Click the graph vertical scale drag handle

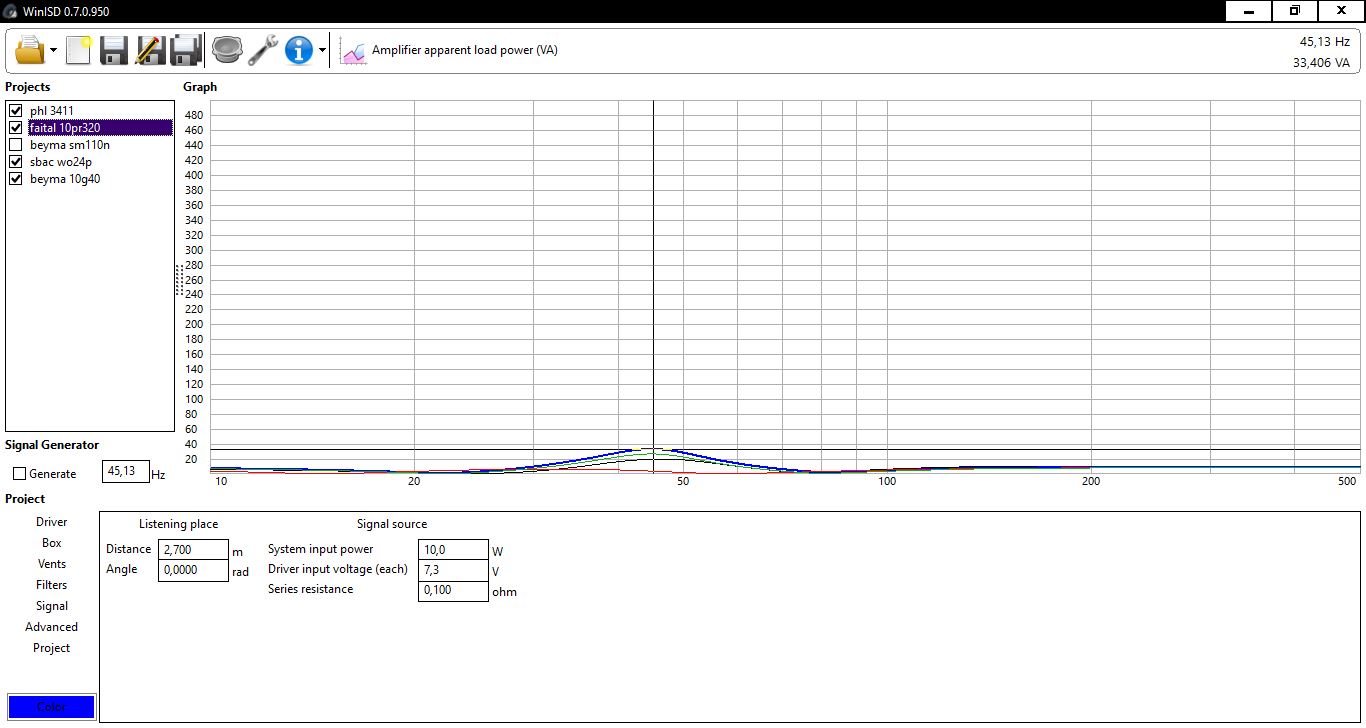179,280
